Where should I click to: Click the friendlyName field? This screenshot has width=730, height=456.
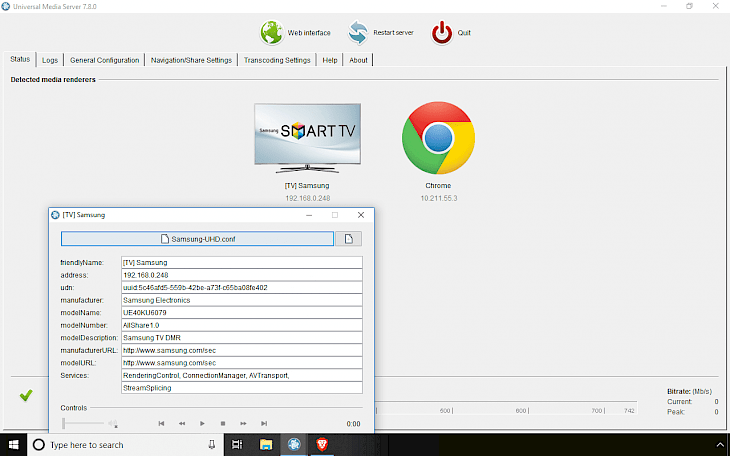[x=242, y=262]
